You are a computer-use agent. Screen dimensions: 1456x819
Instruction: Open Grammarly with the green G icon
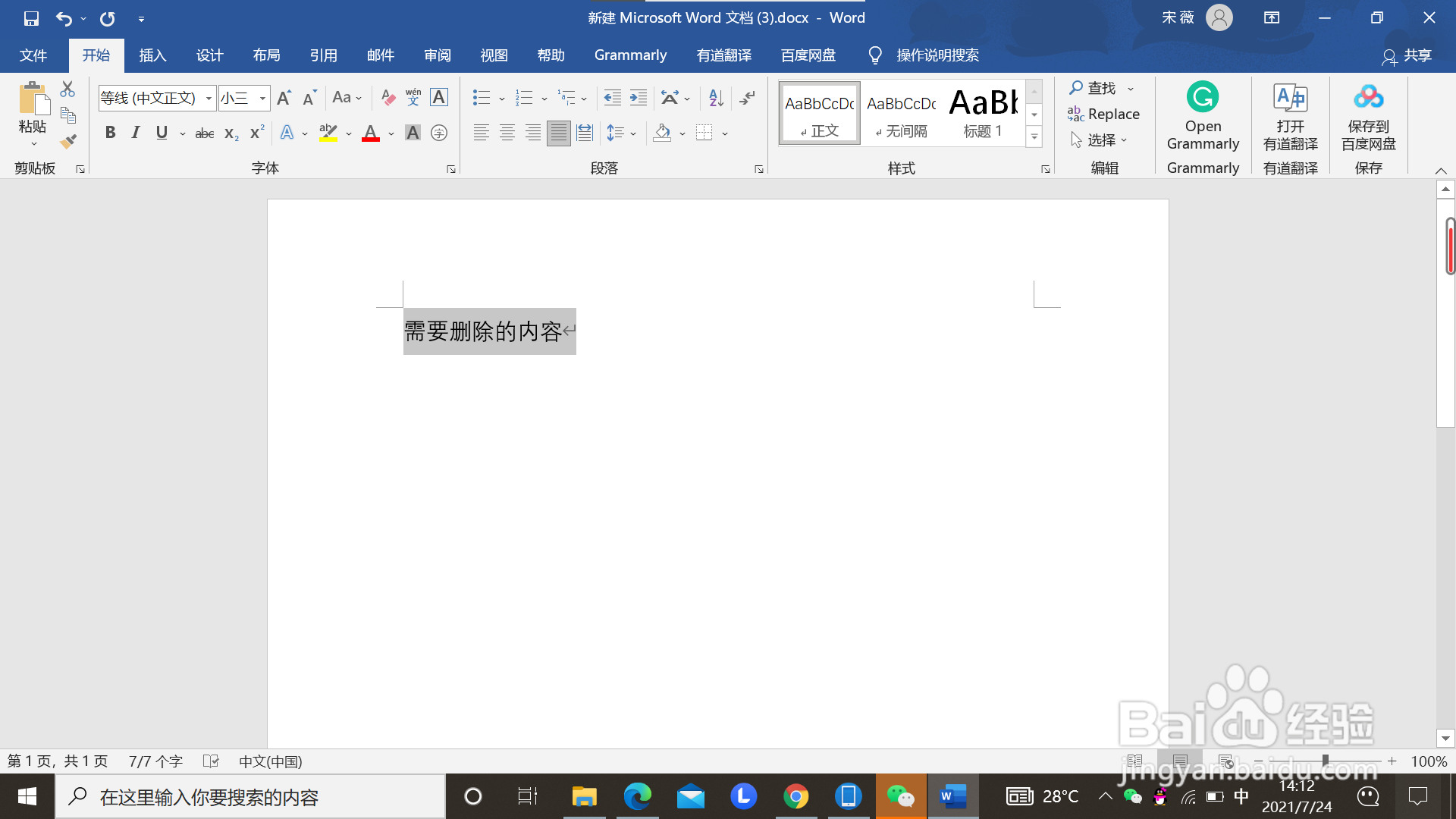point(1202,98)
